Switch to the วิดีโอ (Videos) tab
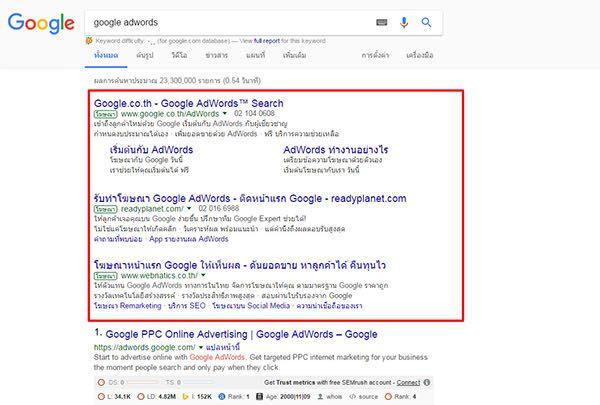 coord(179,56)
